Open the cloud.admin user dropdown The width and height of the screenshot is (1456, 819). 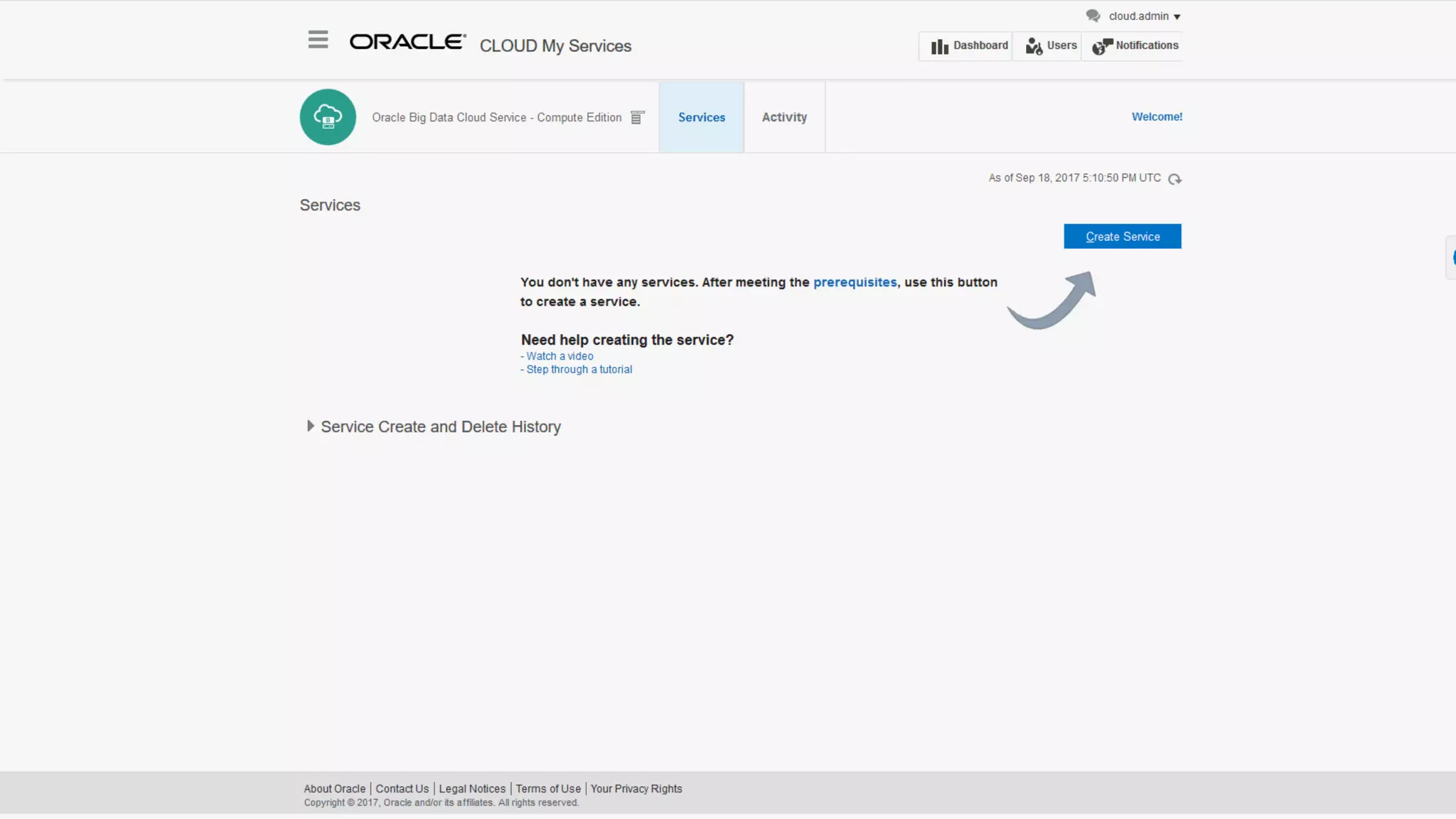tap(1145, 16)
